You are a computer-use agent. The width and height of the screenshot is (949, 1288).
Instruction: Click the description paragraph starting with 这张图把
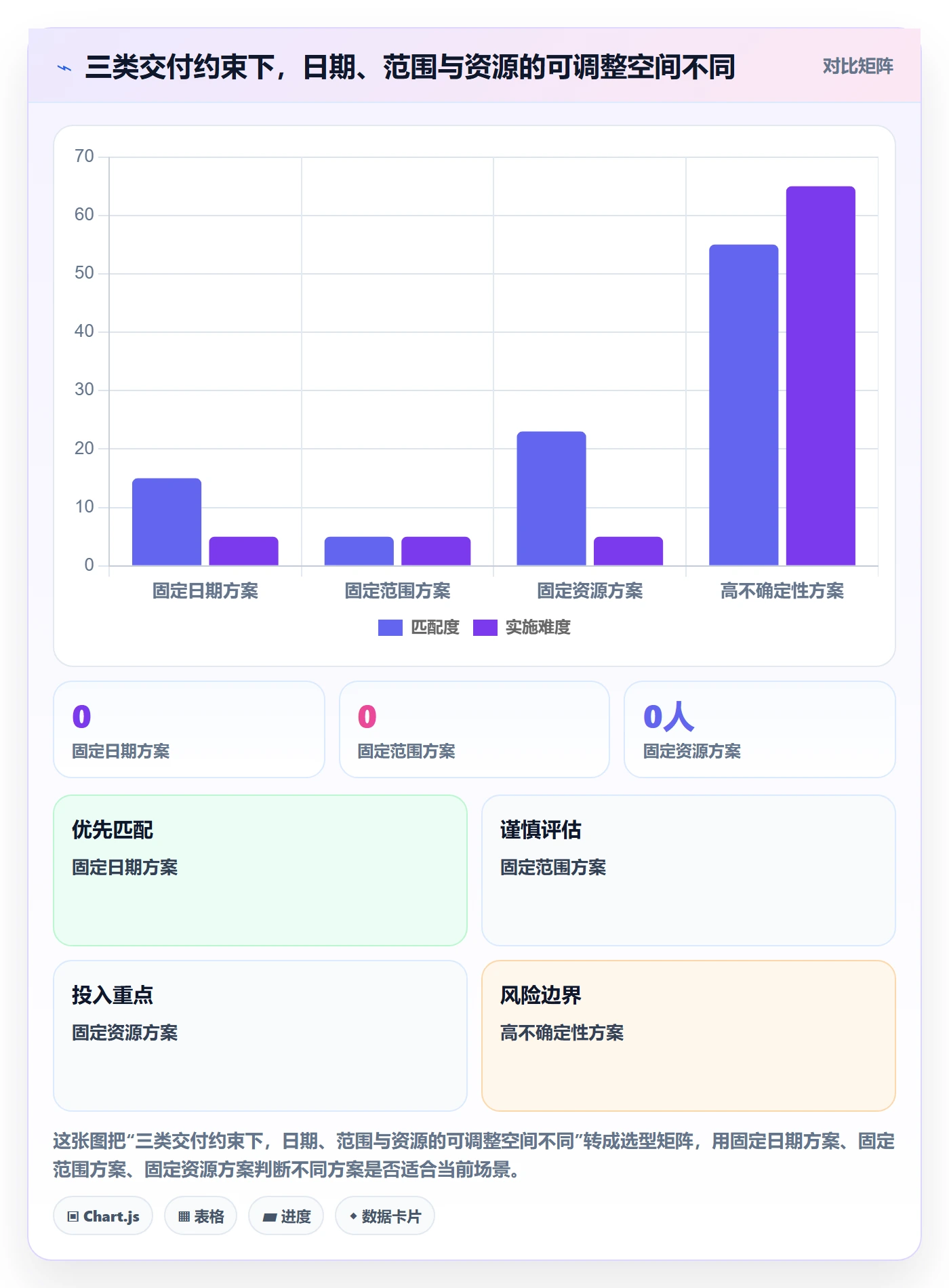pyautogui.click(x=474, y=1155)
